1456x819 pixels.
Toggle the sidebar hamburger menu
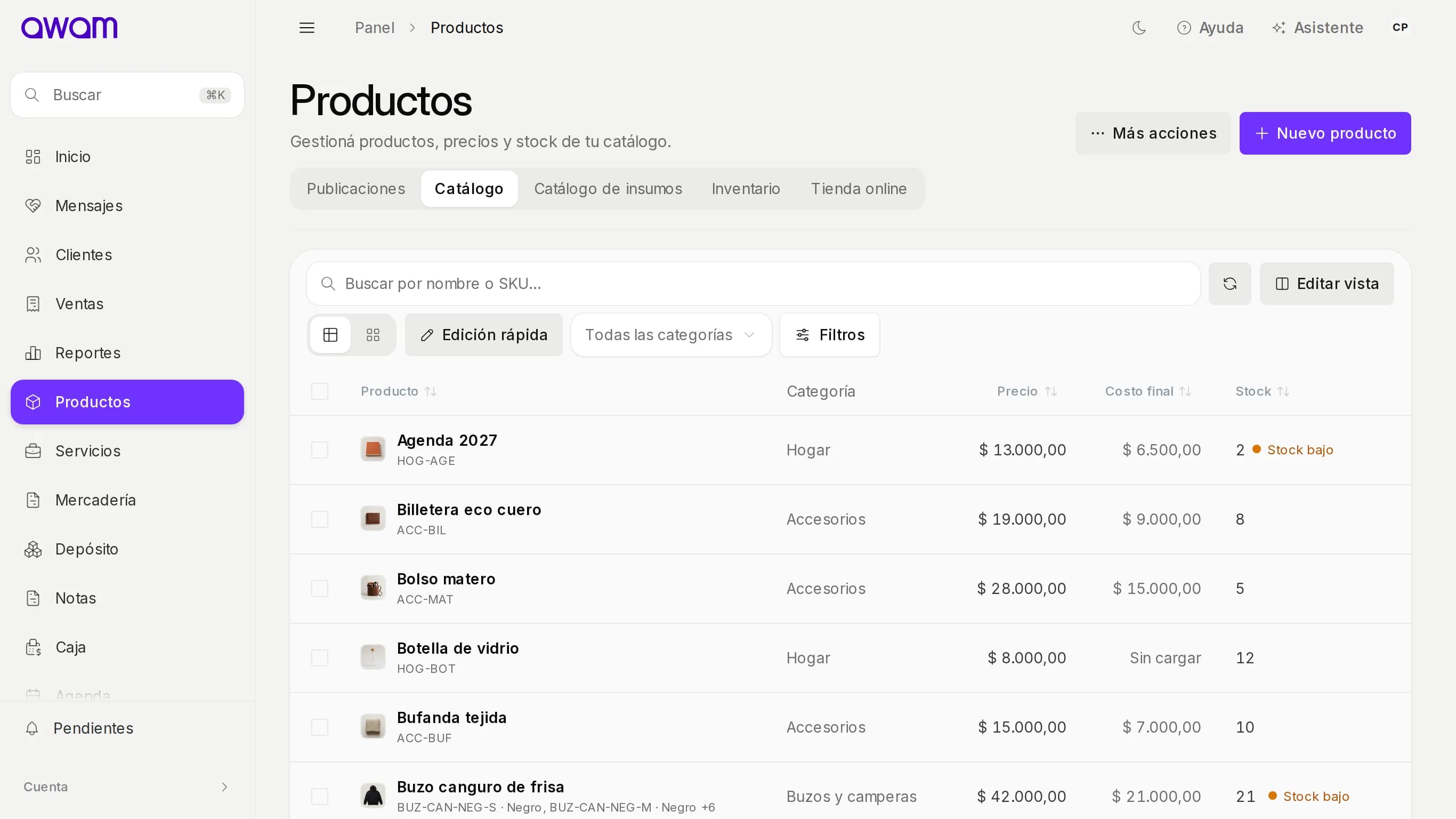coord(307,28)
